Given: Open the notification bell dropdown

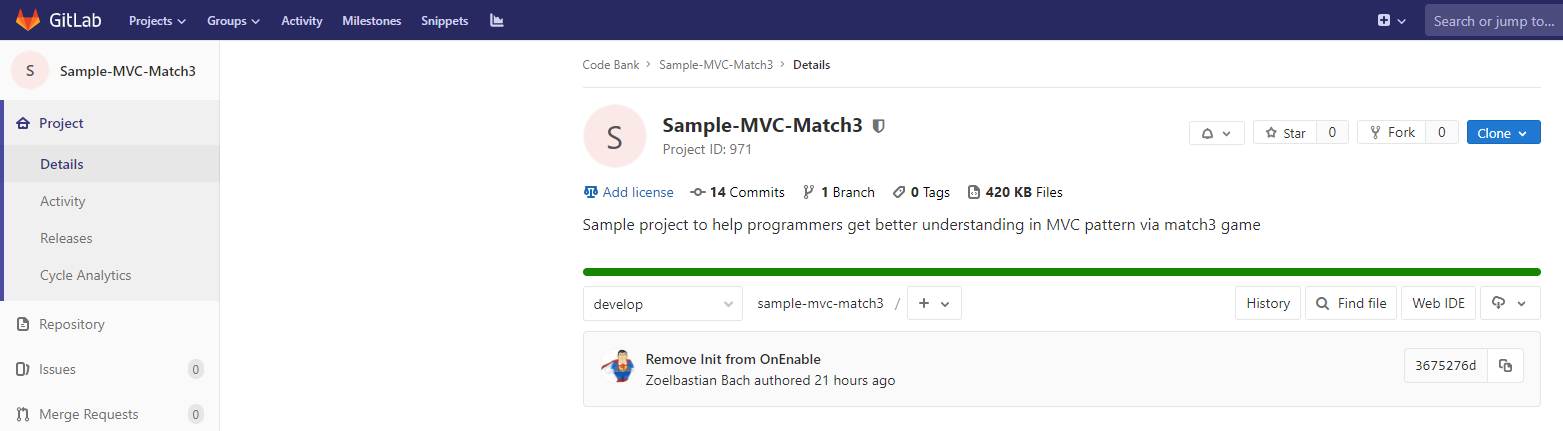Looking at the screenshot, I should [1216, 133].
